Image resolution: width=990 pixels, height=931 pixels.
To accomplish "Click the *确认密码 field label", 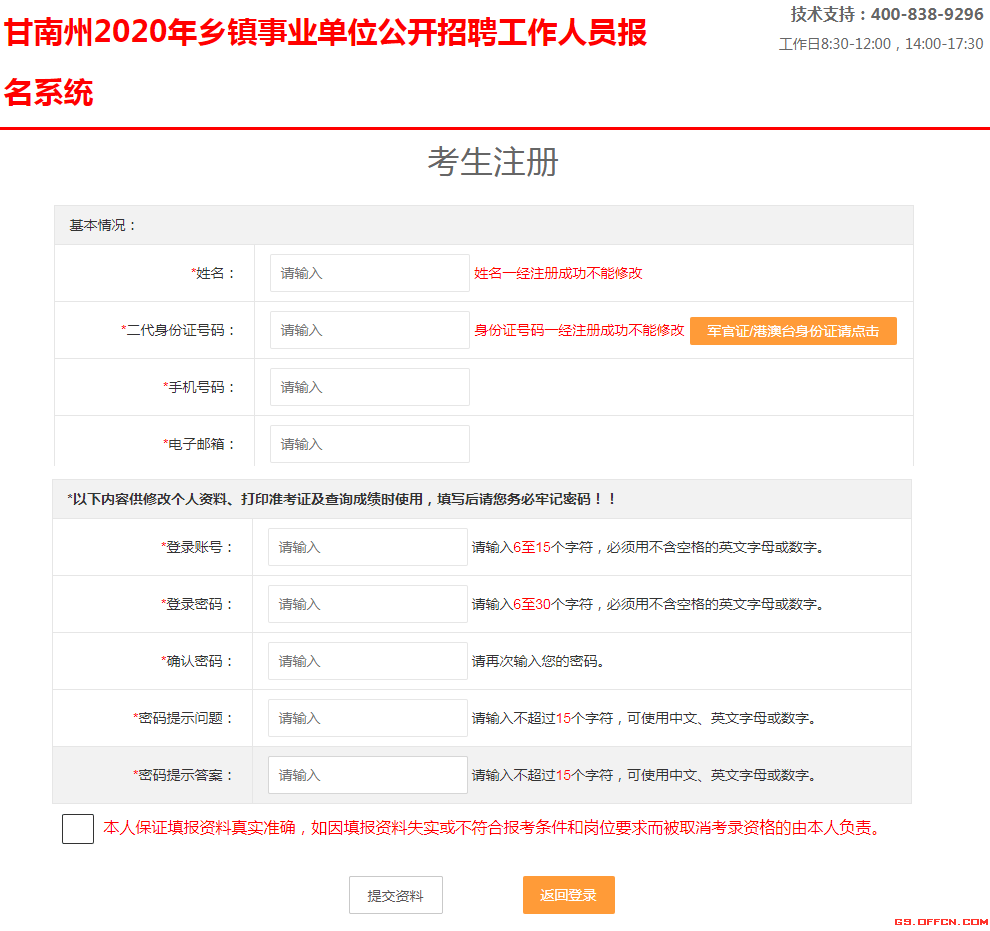I will click(197, 661).
